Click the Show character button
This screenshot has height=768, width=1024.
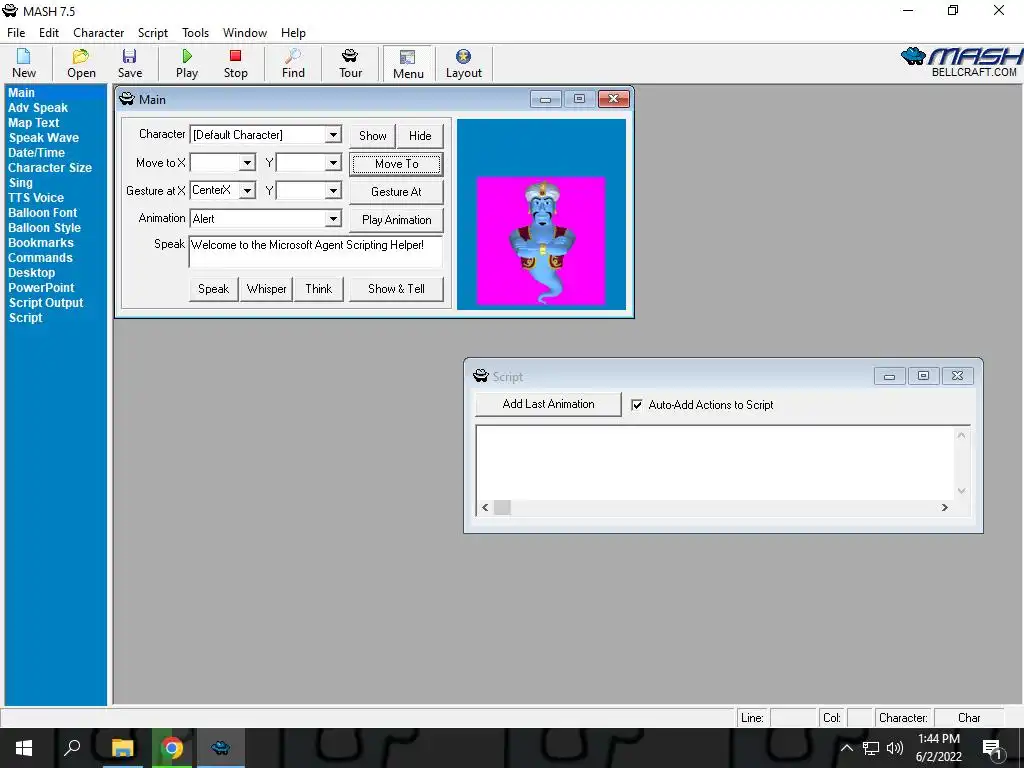coord(372,136)
